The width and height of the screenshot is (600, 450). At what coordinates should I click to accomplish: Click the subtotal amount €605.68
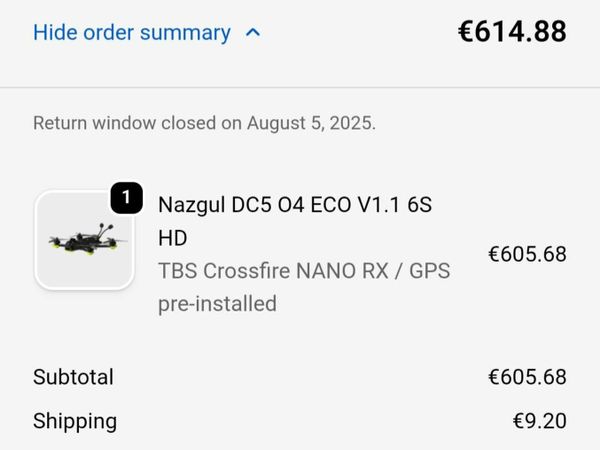coord(527,377)
